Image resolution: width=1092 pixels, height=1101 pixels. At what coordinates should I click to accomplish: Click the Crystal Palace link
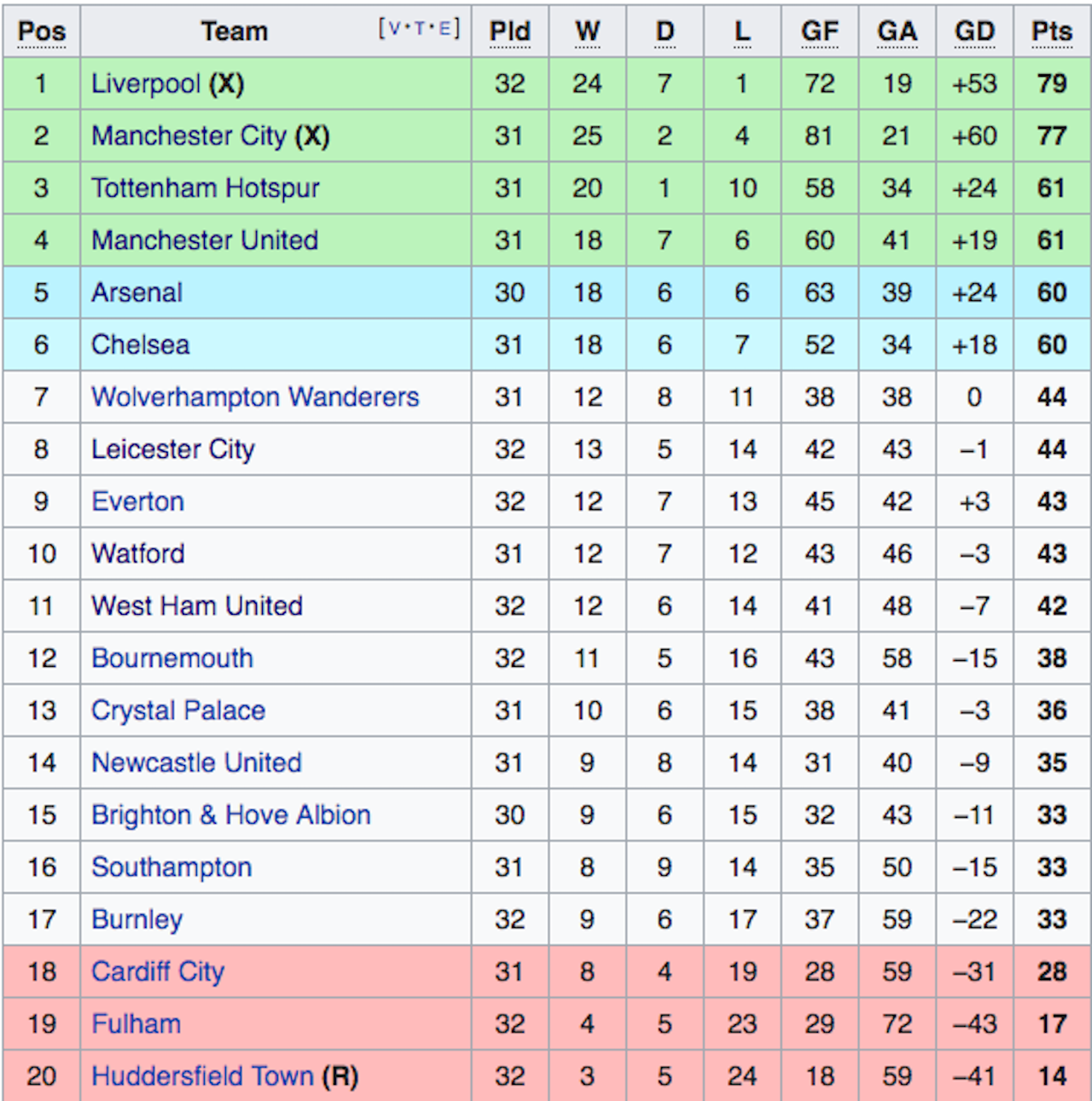pos(178,710)
